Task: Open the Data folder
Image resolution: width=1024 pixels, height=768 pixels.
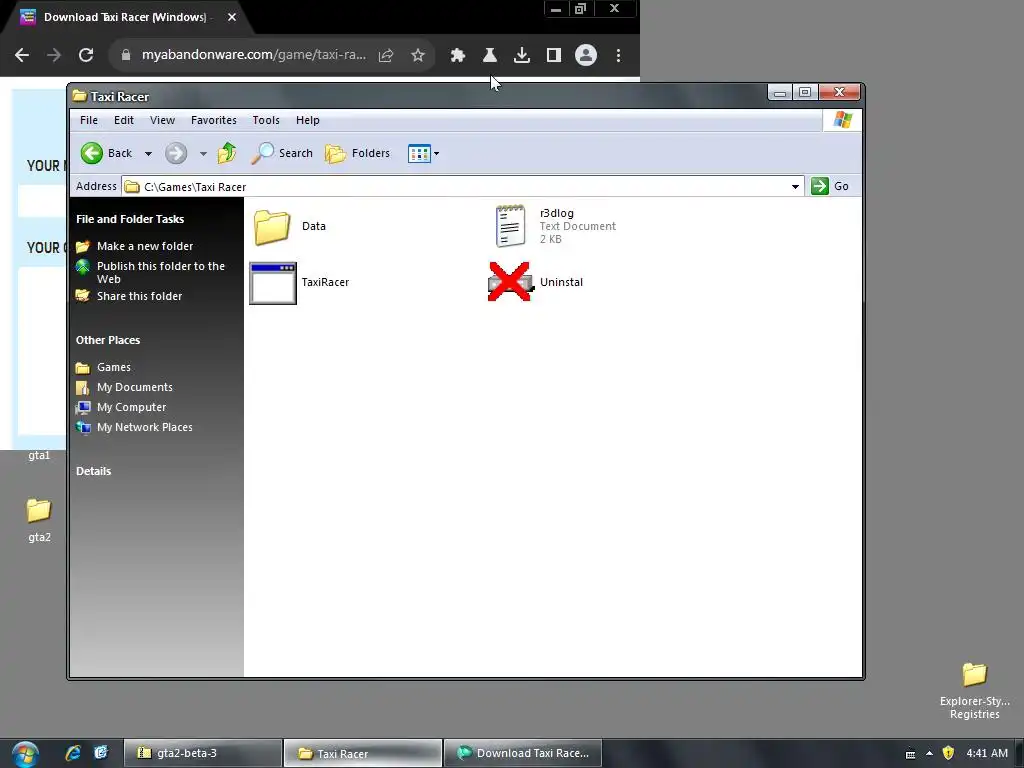Action: click(289, 227)
